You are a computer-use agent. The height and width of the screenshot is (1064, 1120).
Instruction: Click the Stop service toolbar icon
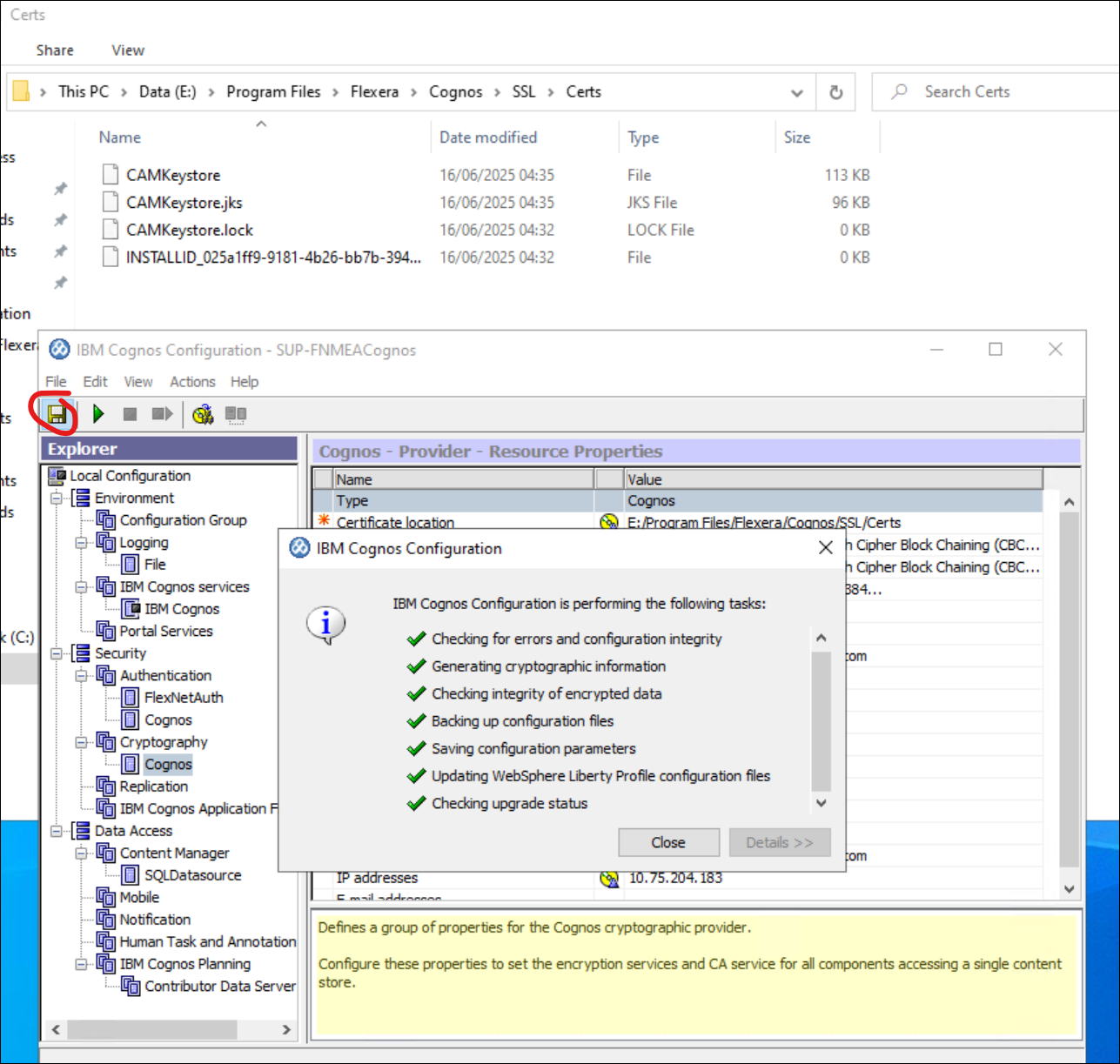click(130, 414)
